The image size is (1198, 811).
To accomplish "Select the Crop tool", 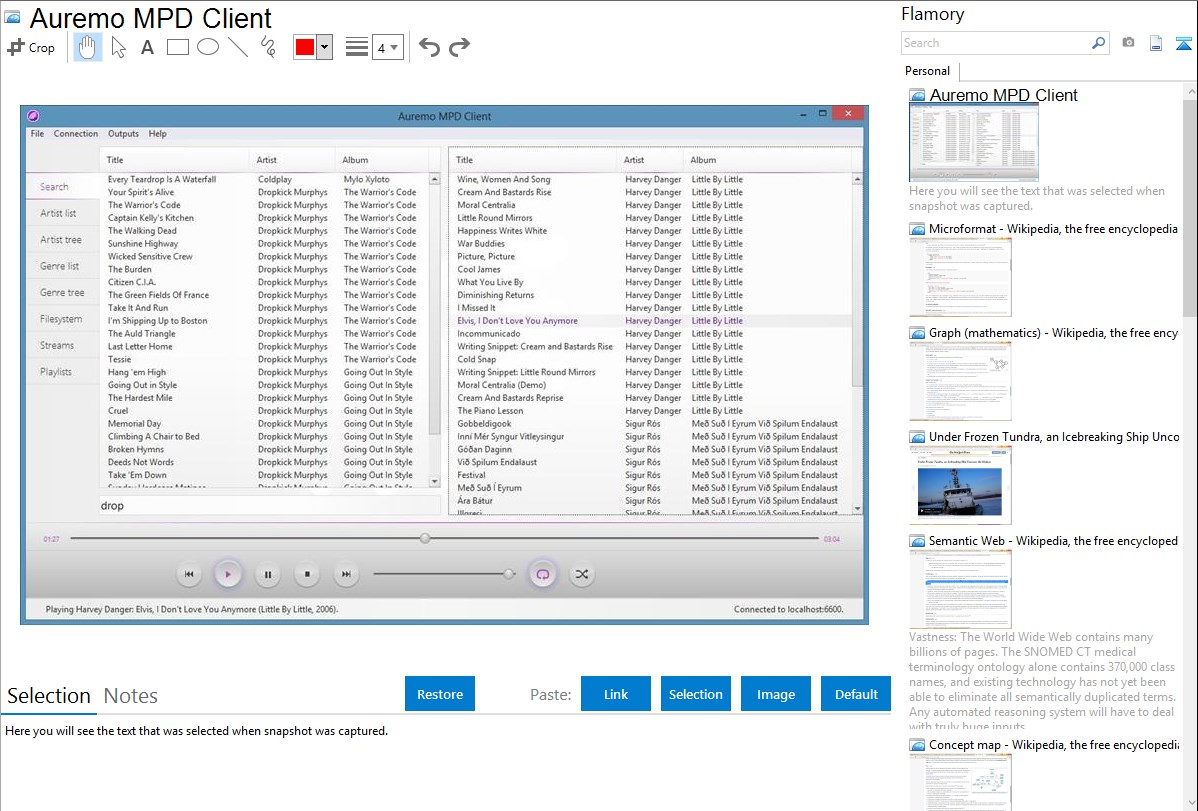I will click(x=31, y=47).
